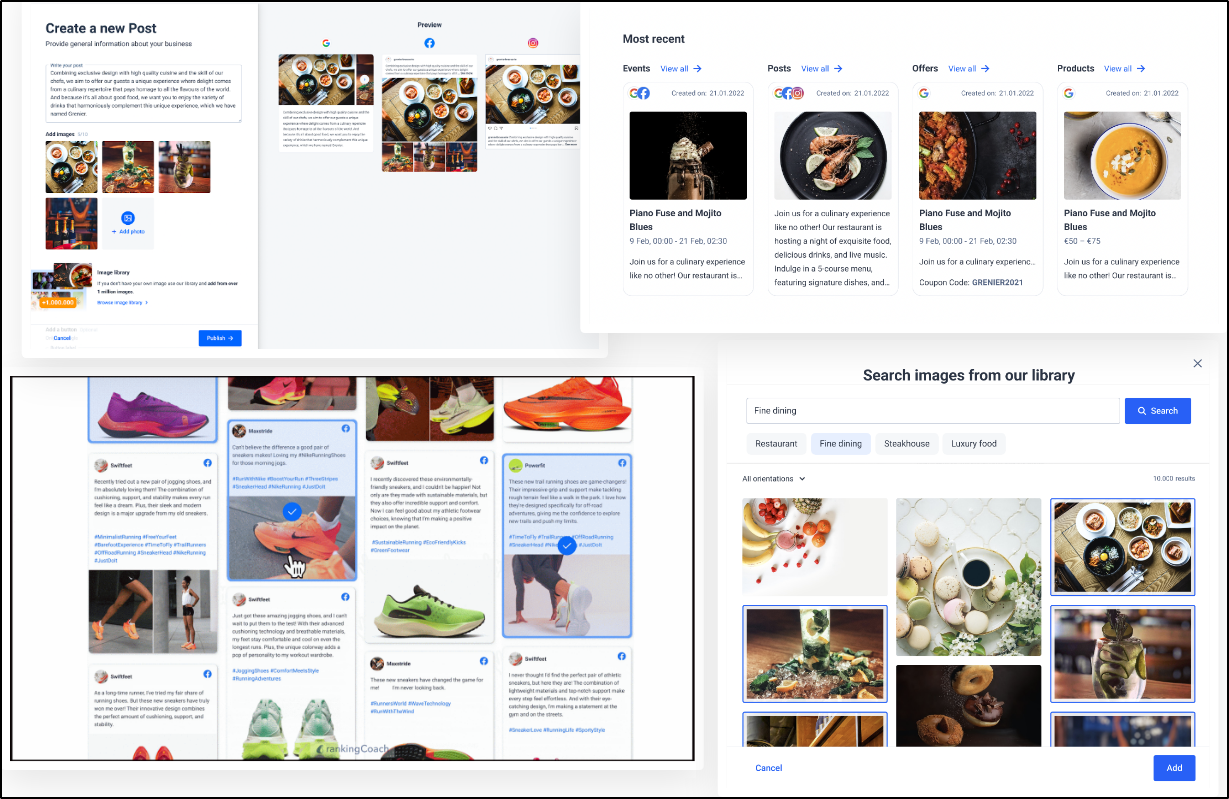
Task: Expand Products with View all link
Action: point(1124,69)
